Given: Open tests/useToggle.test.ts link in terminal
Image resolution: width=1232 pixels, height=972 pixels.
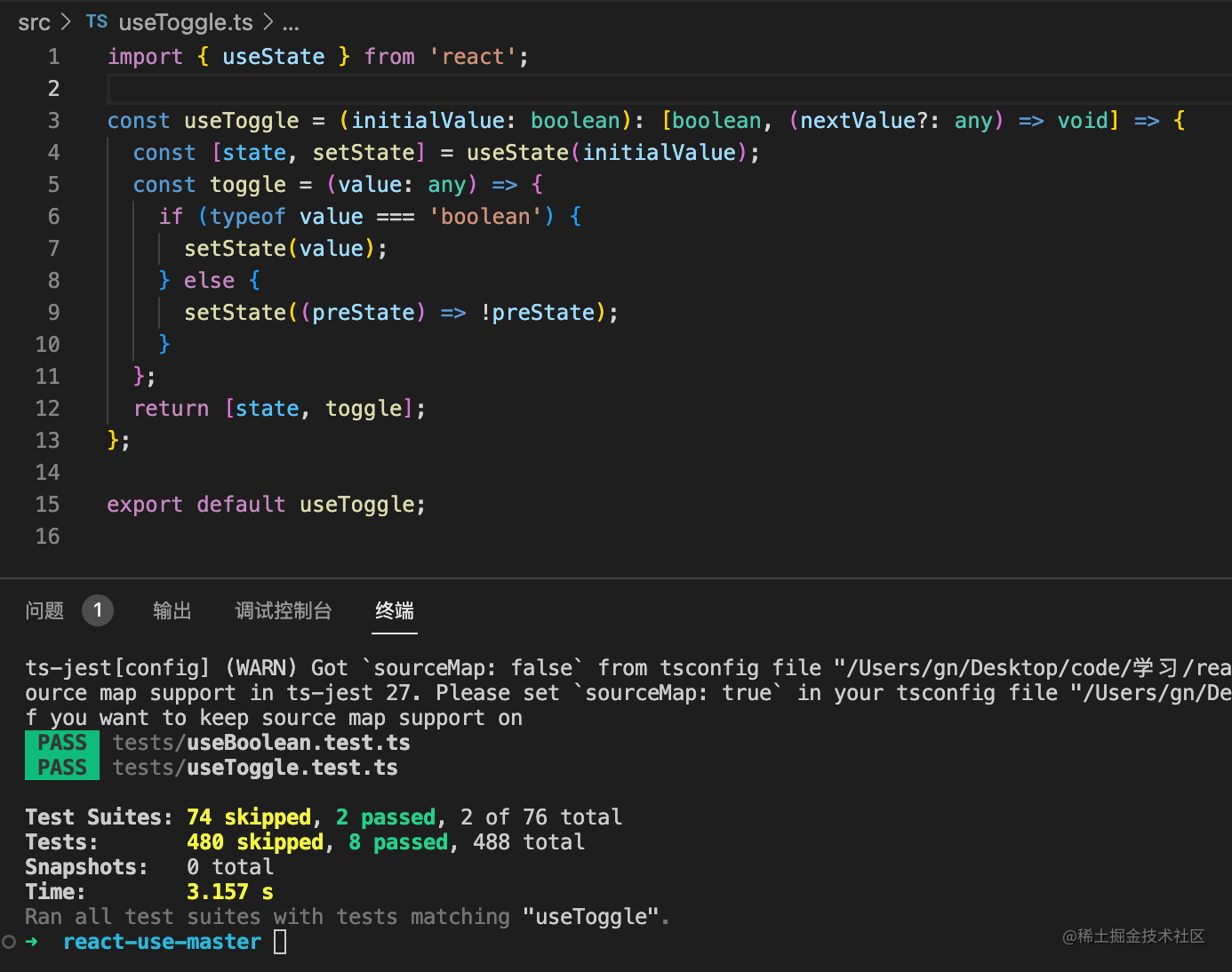Looking at the screenshot, I should click(x=255, y=768).
